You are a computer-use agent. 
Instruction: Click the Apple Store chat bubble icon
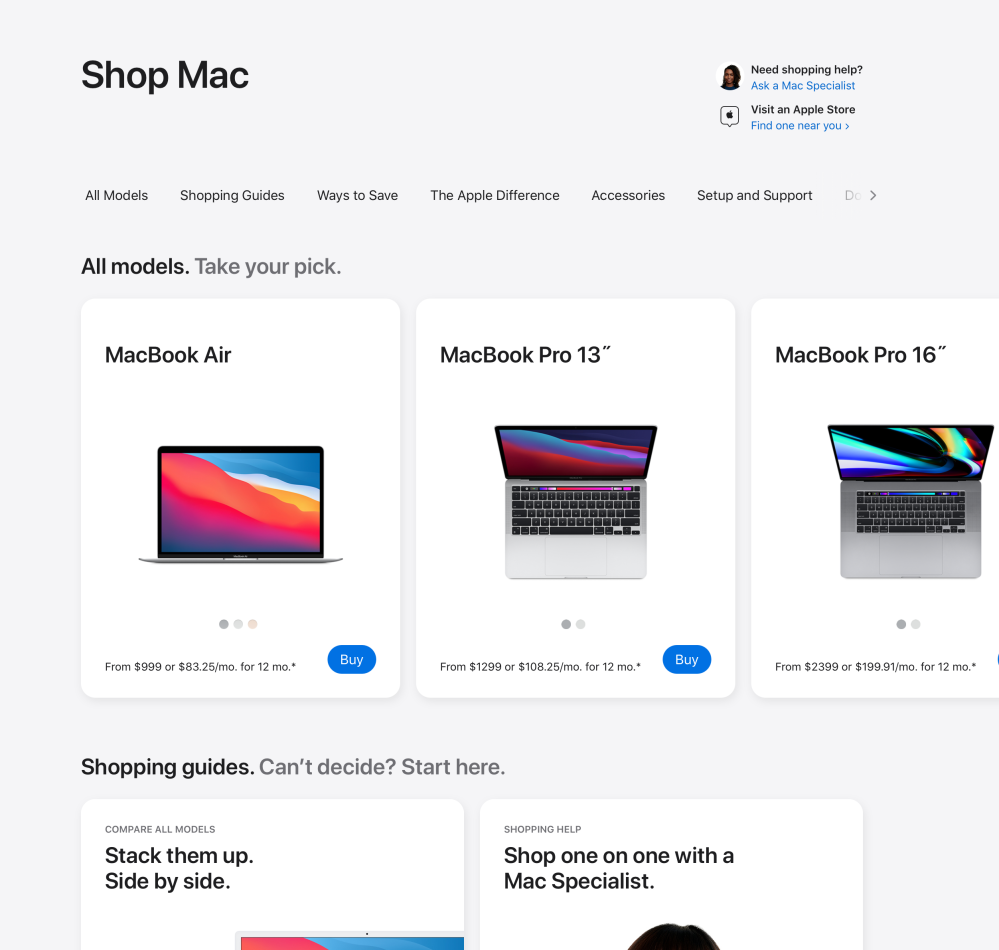729,117
